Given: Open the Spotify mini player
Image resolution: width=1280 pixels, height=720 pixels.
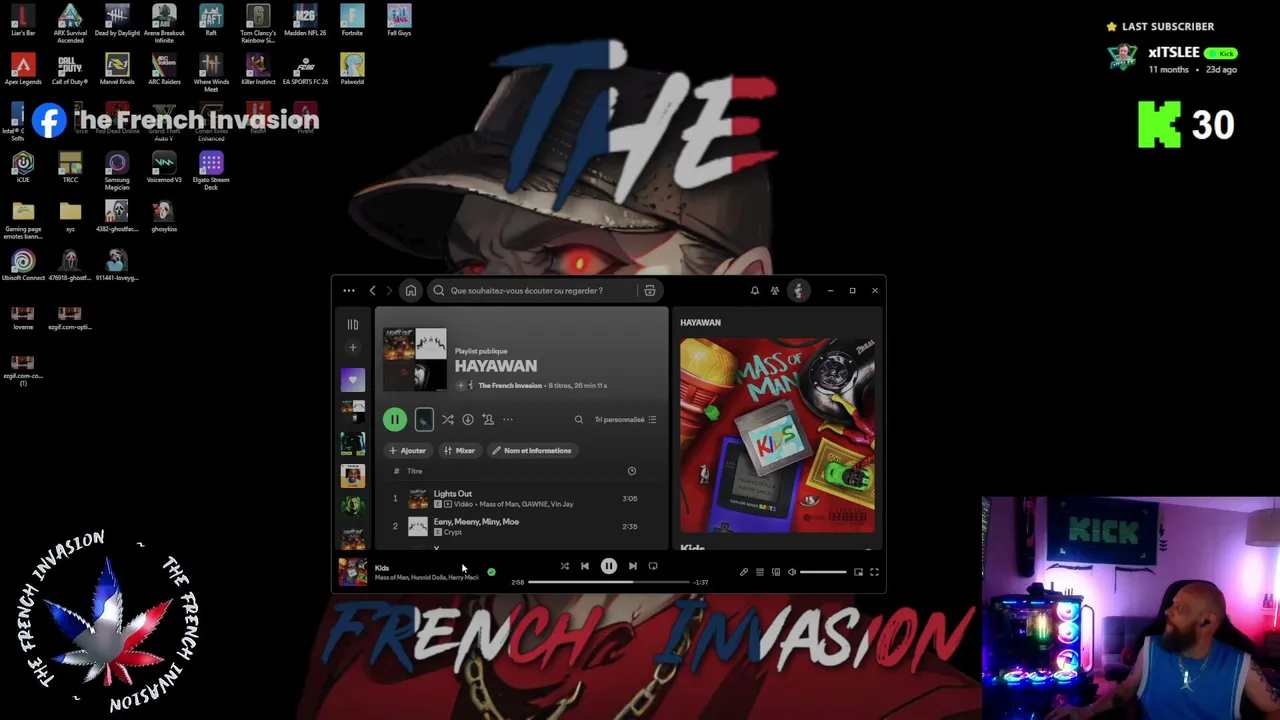Looking at the screenshot, I should coord(858,572).
